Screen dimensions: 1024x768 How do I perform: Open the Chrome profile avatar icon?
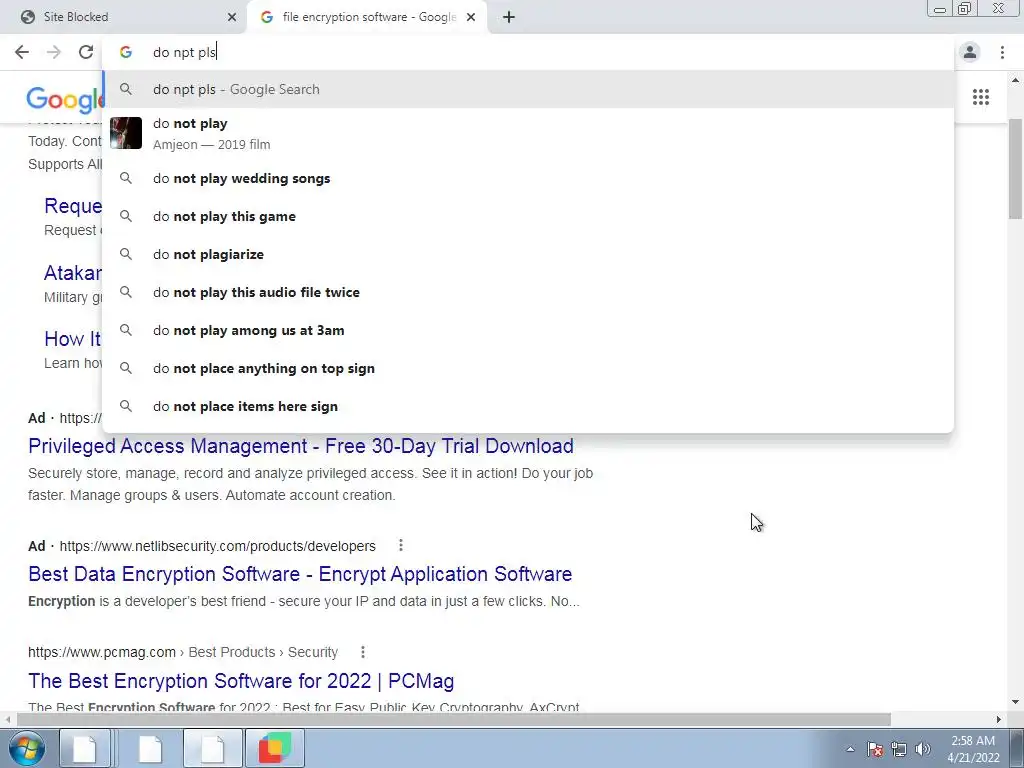(970, 52)
